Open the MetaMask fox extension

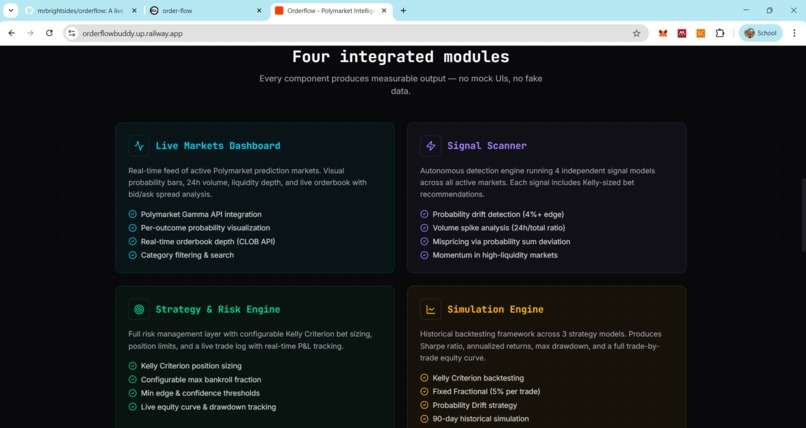coord(663,33)
